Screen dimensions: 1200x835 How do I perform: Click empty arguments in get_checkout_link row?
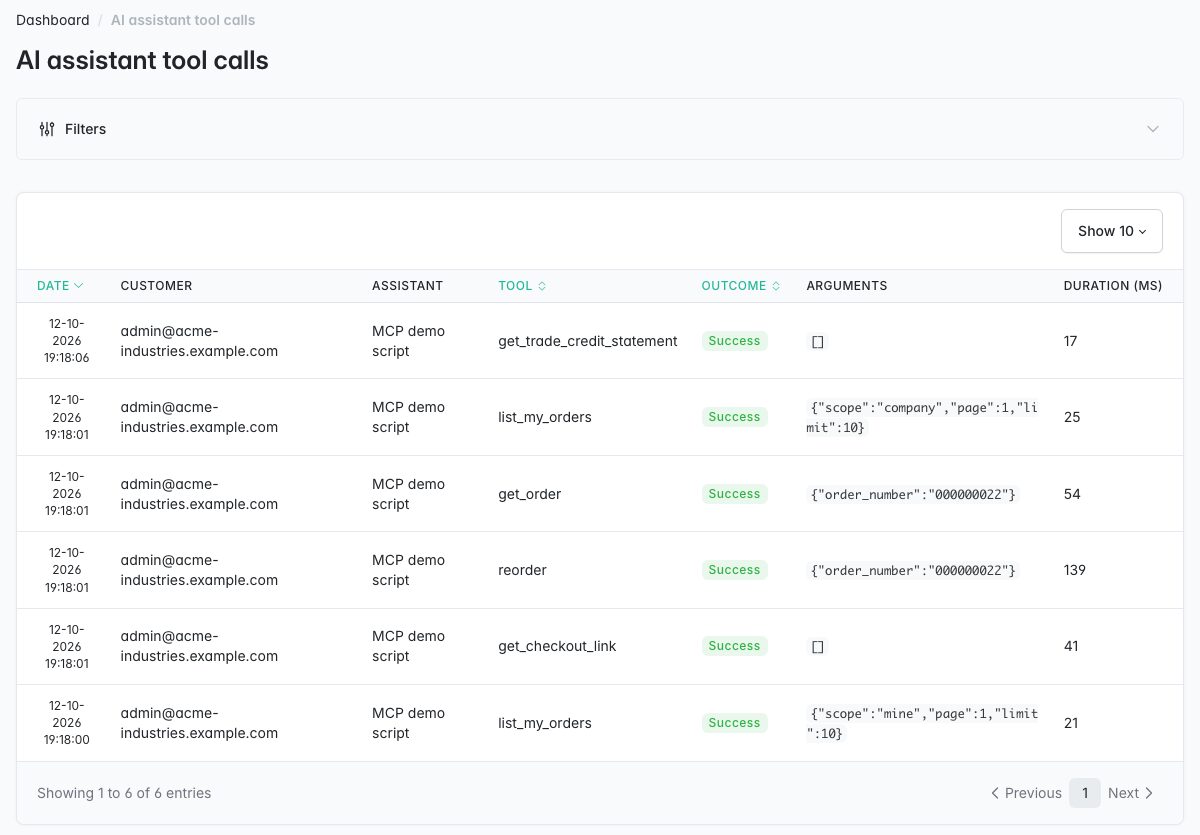[x=817, y=647]
